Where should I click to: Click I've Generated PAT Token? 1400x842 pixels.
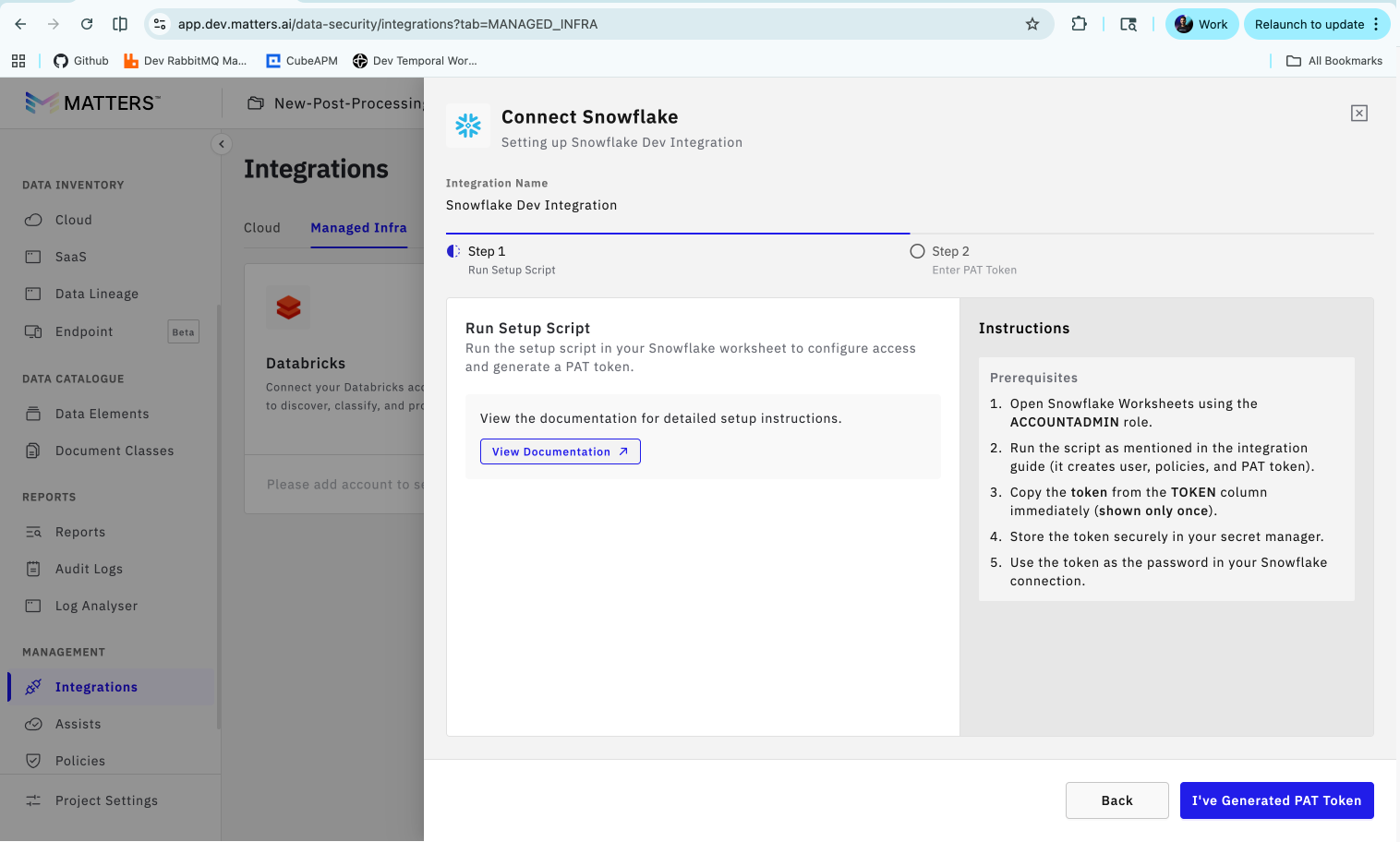click(x=1277, y=800)
